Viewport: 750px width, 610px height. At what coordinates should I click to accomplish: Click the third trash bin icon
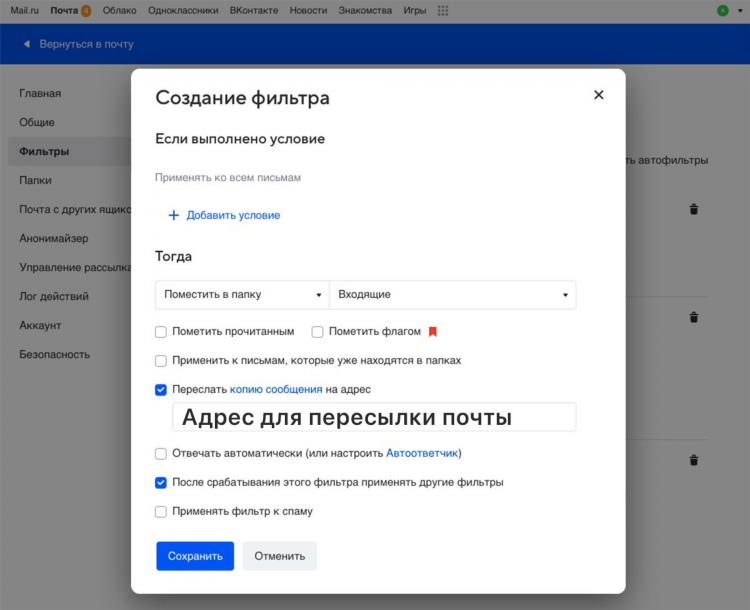pos(694,460)
